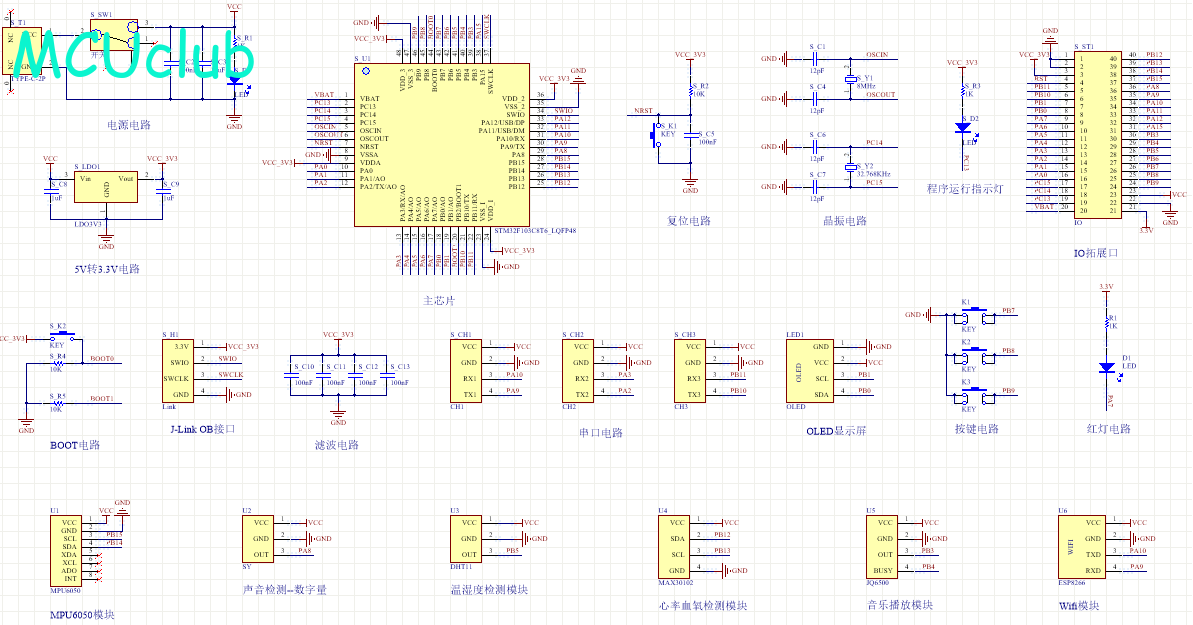
Task: Select the S_ST1 IO header component
Action: tap(1097, 135)
